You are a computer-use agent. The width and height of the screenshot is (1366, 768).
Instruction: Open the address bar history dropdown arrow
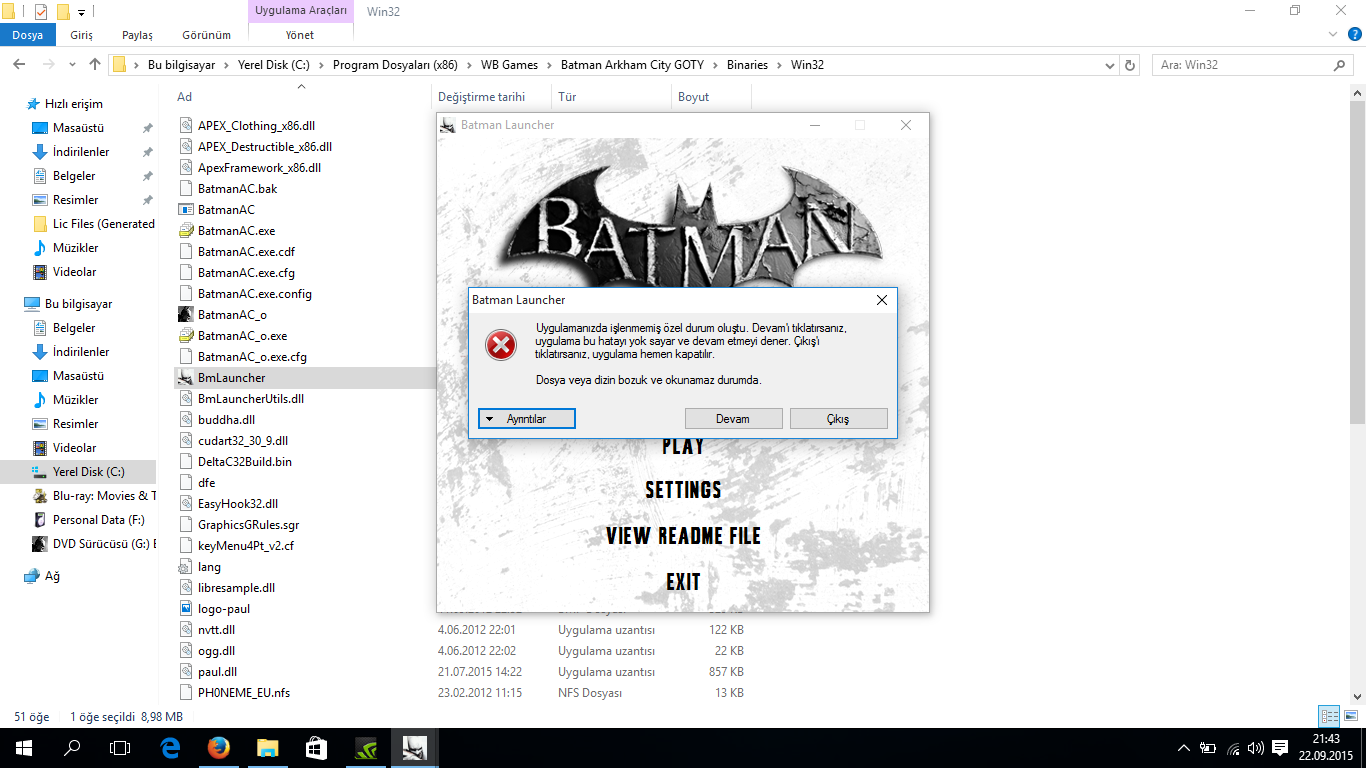1109,65
